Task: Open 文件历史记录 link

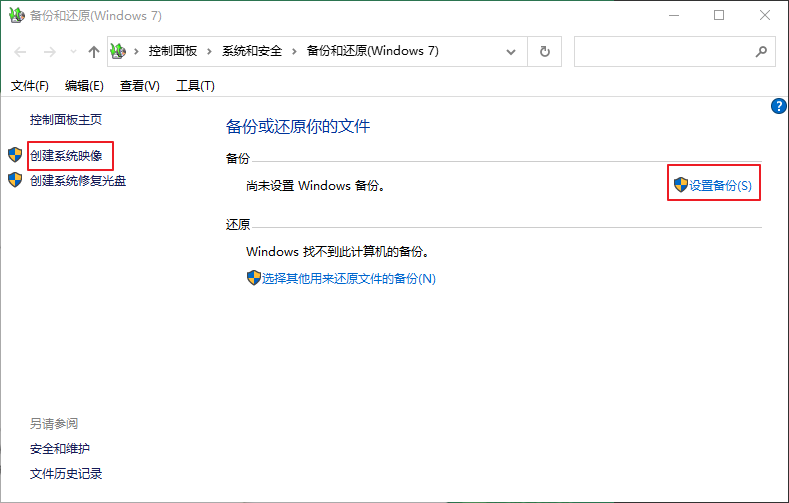Action: click(66, 474)
